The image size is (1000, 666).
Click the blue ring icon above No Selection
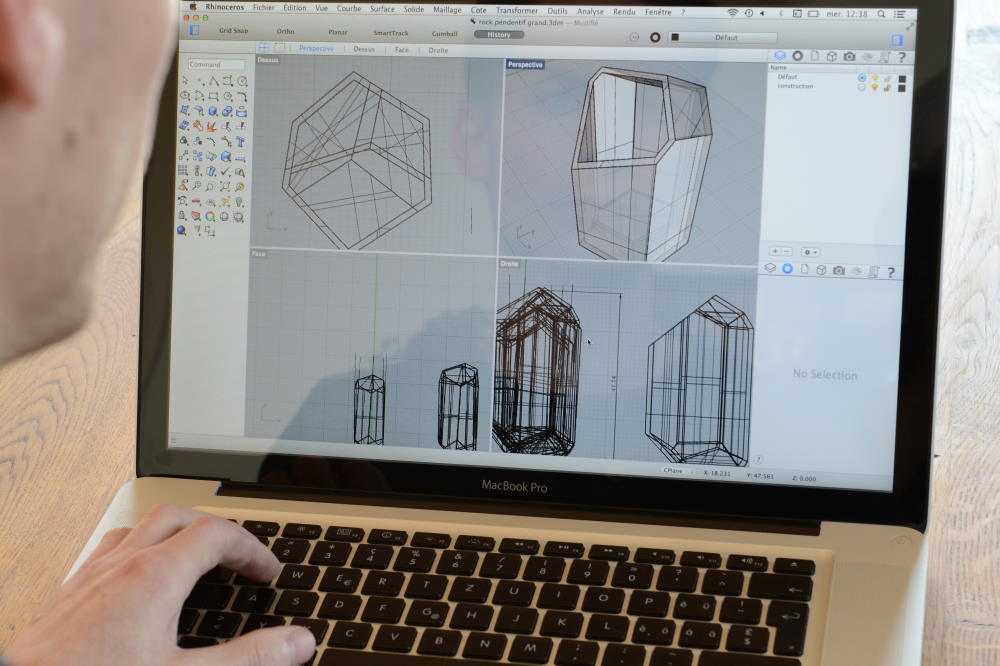point(788,269)
